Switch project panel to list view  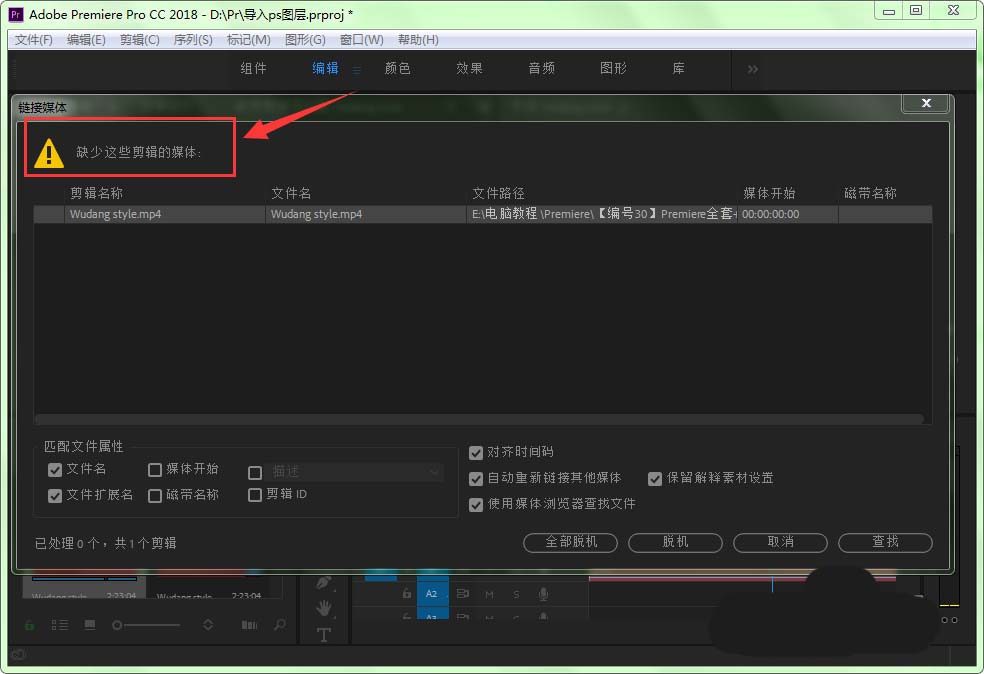tap(60, 624)
